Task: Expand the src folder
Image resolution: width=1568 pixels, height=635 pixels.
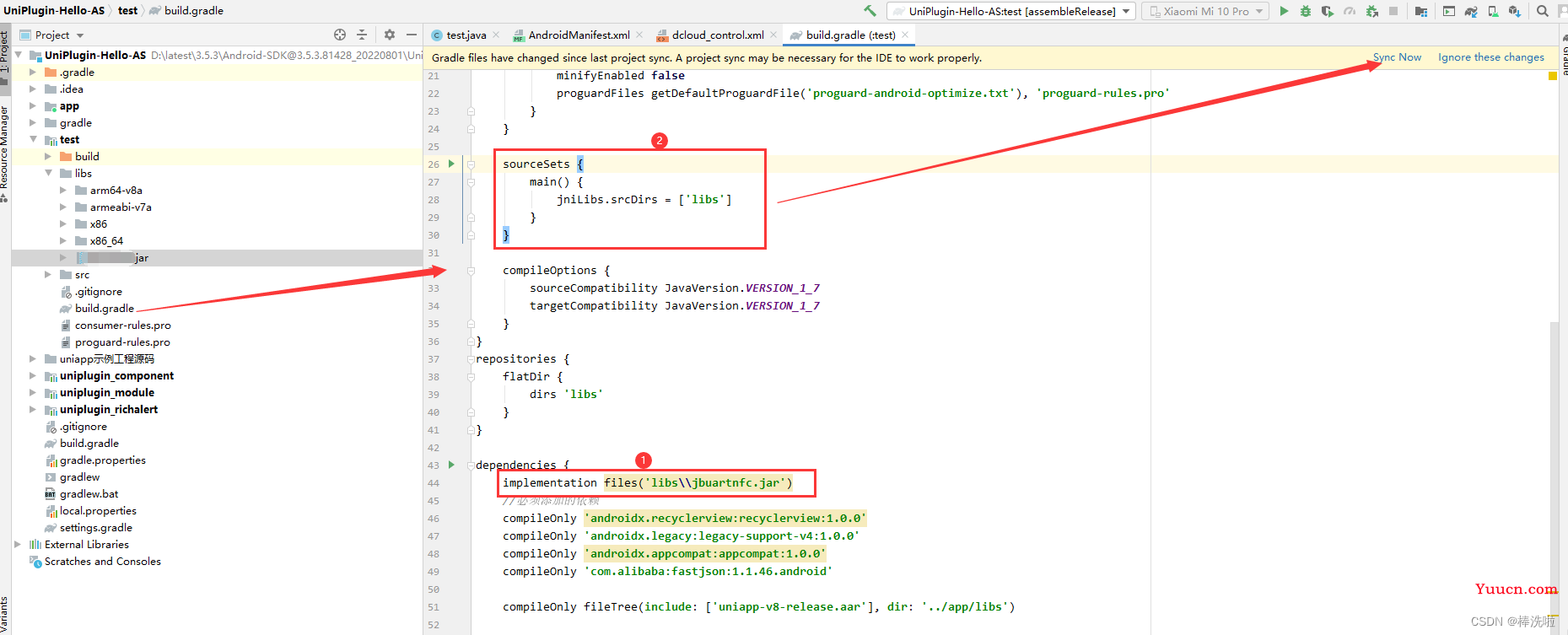Action: point(48,274)
